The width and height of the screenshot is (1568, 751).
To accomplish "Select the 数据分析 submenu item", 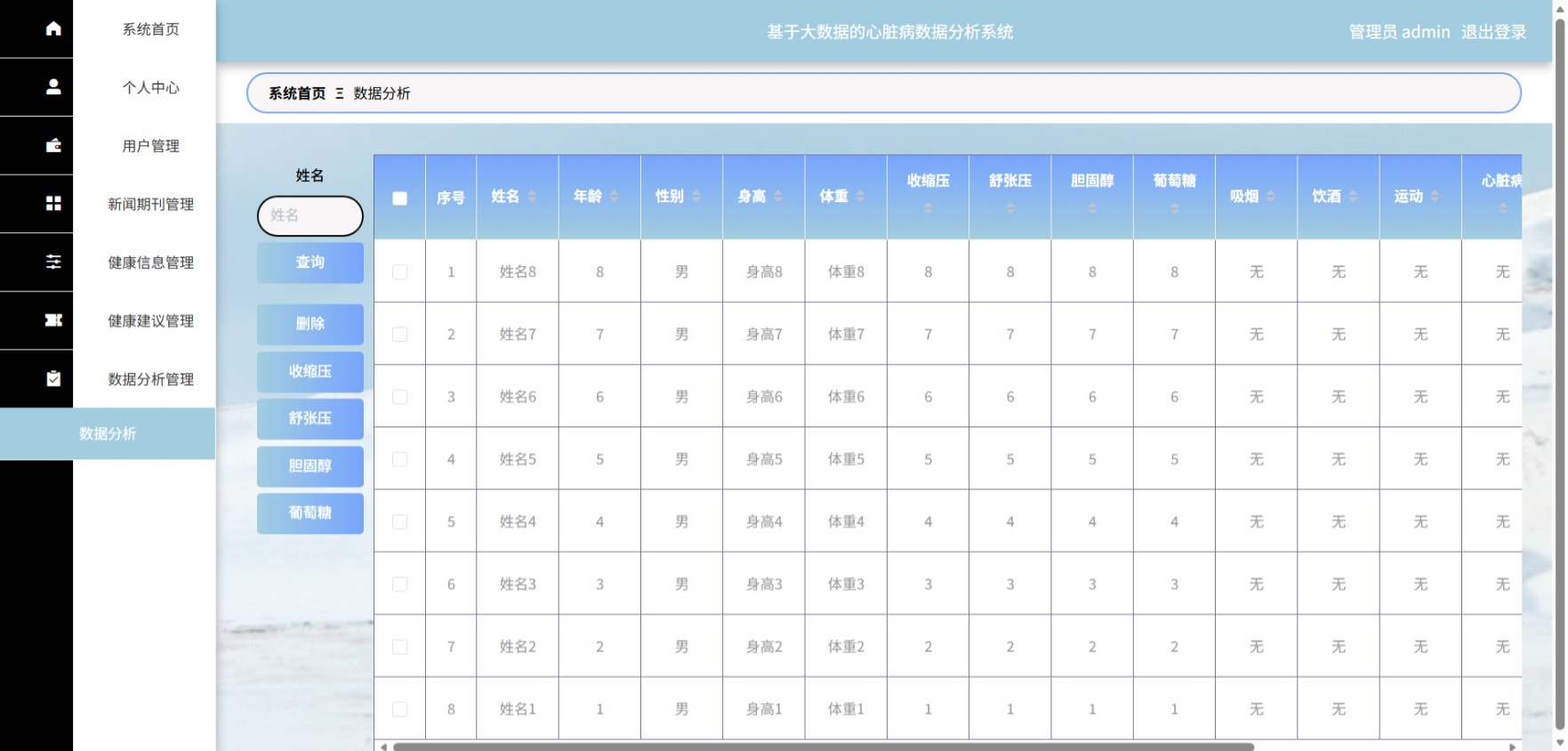I will tap(108, 433).
